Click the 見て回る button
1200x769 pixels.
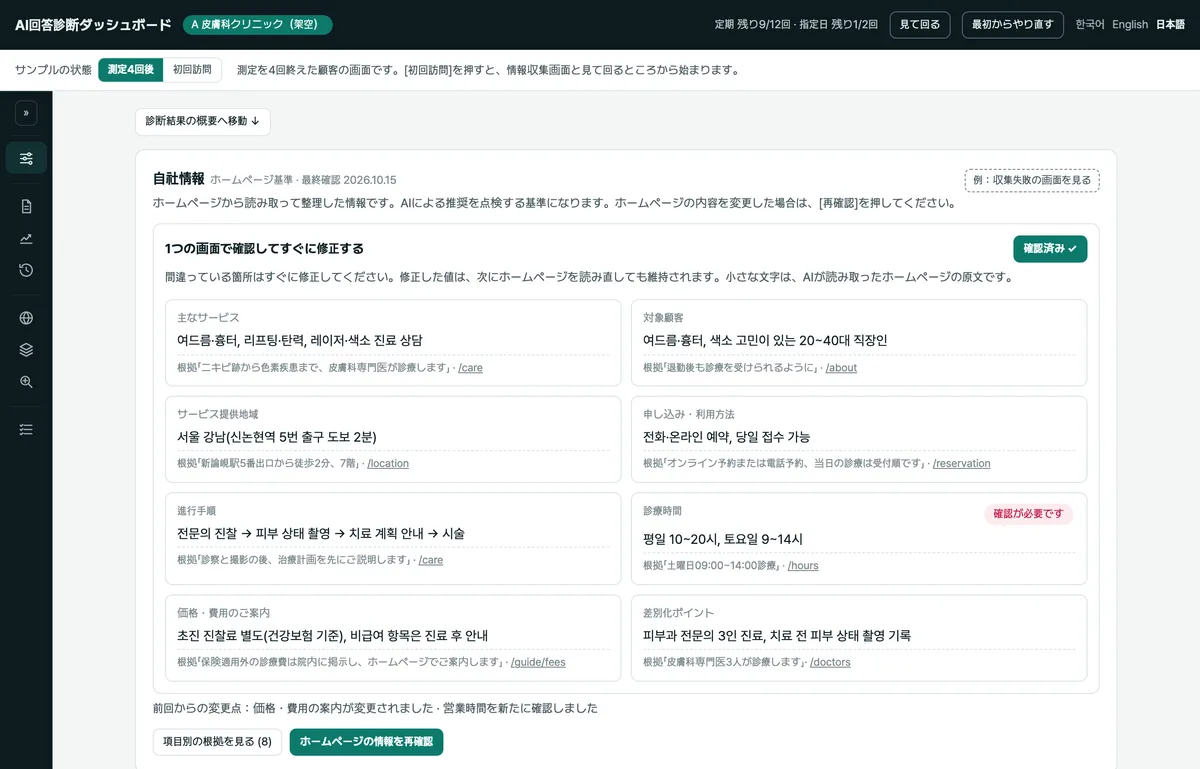(920, 25)
